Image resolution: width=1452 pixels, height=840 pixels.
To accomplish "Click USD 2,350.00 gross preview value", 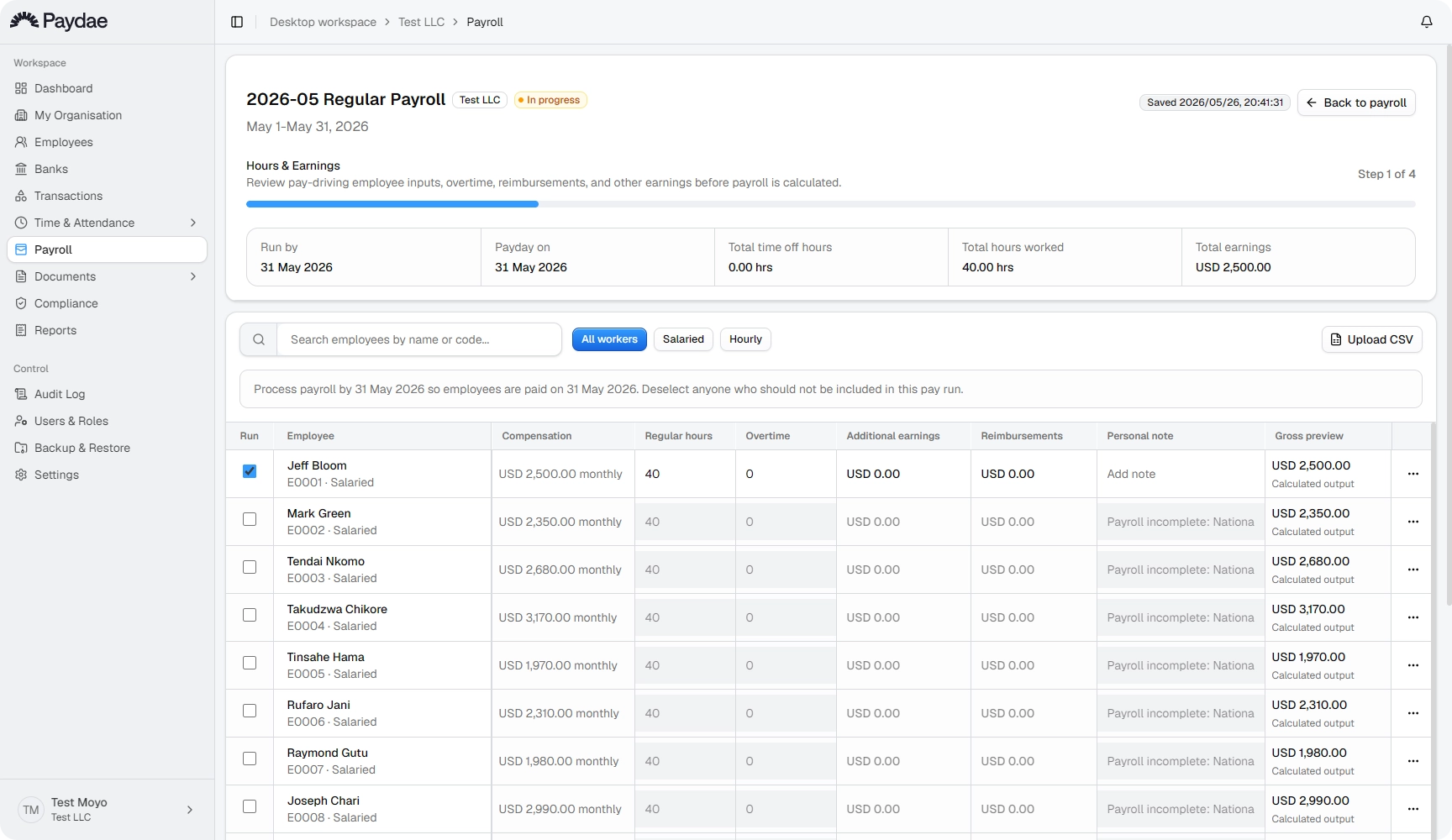I will click(1310, 513).
